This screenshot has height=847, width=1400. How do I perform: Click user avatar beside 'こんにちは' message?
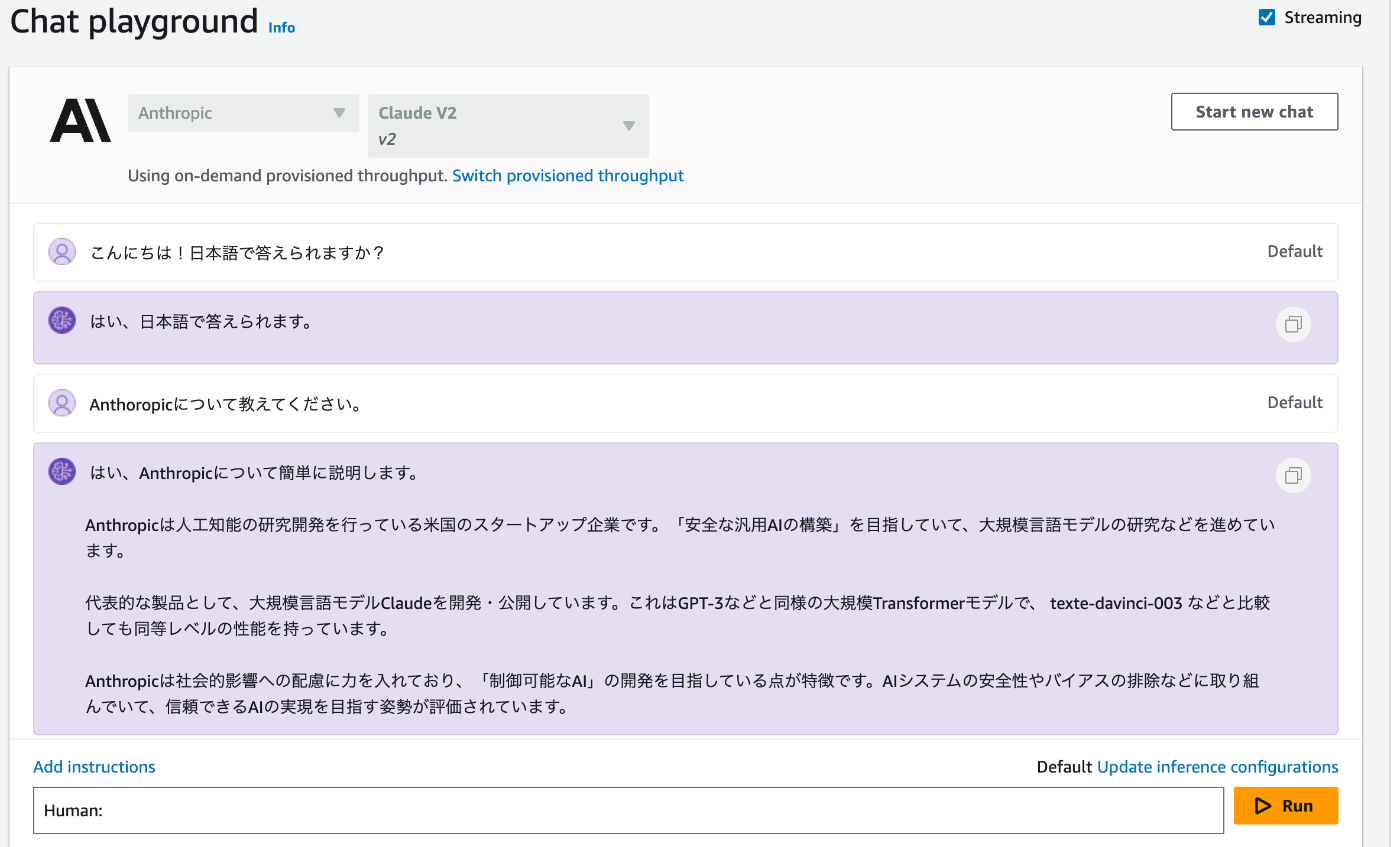coord(62,252)
